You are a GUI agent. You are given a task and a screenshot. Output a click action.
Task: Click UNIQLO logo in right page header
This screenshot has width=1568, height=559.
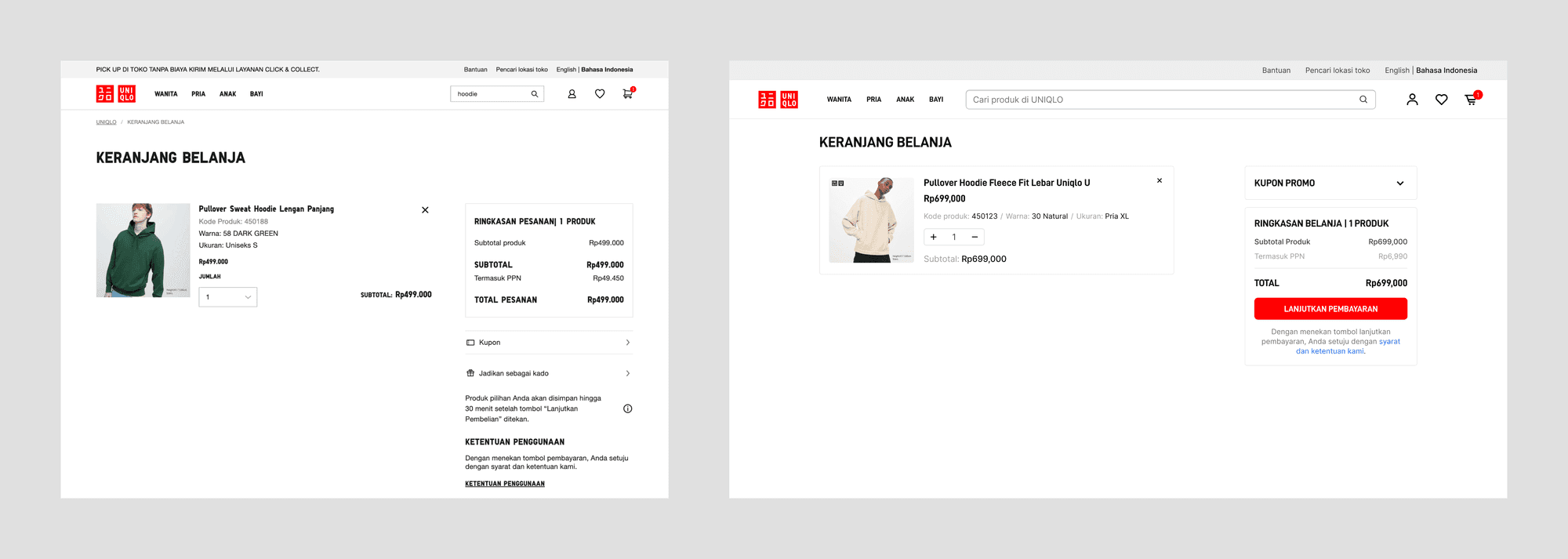click(x=778, y=100)
